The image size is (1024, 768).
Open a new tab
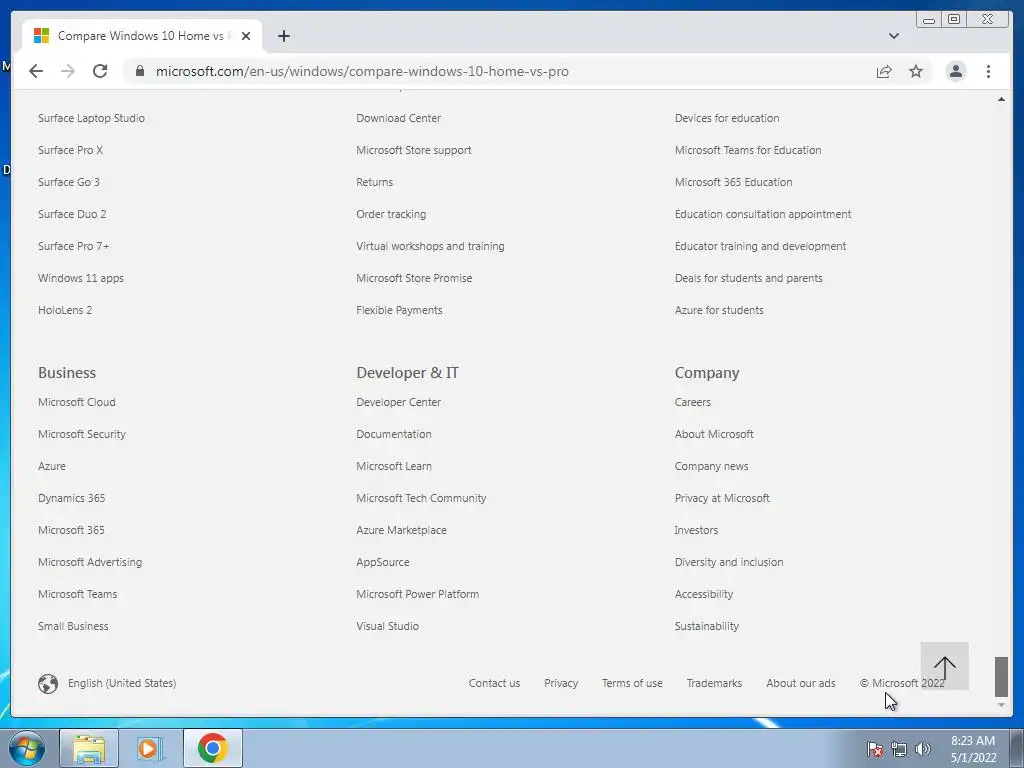pyautogui.click(x=283, y=36)
